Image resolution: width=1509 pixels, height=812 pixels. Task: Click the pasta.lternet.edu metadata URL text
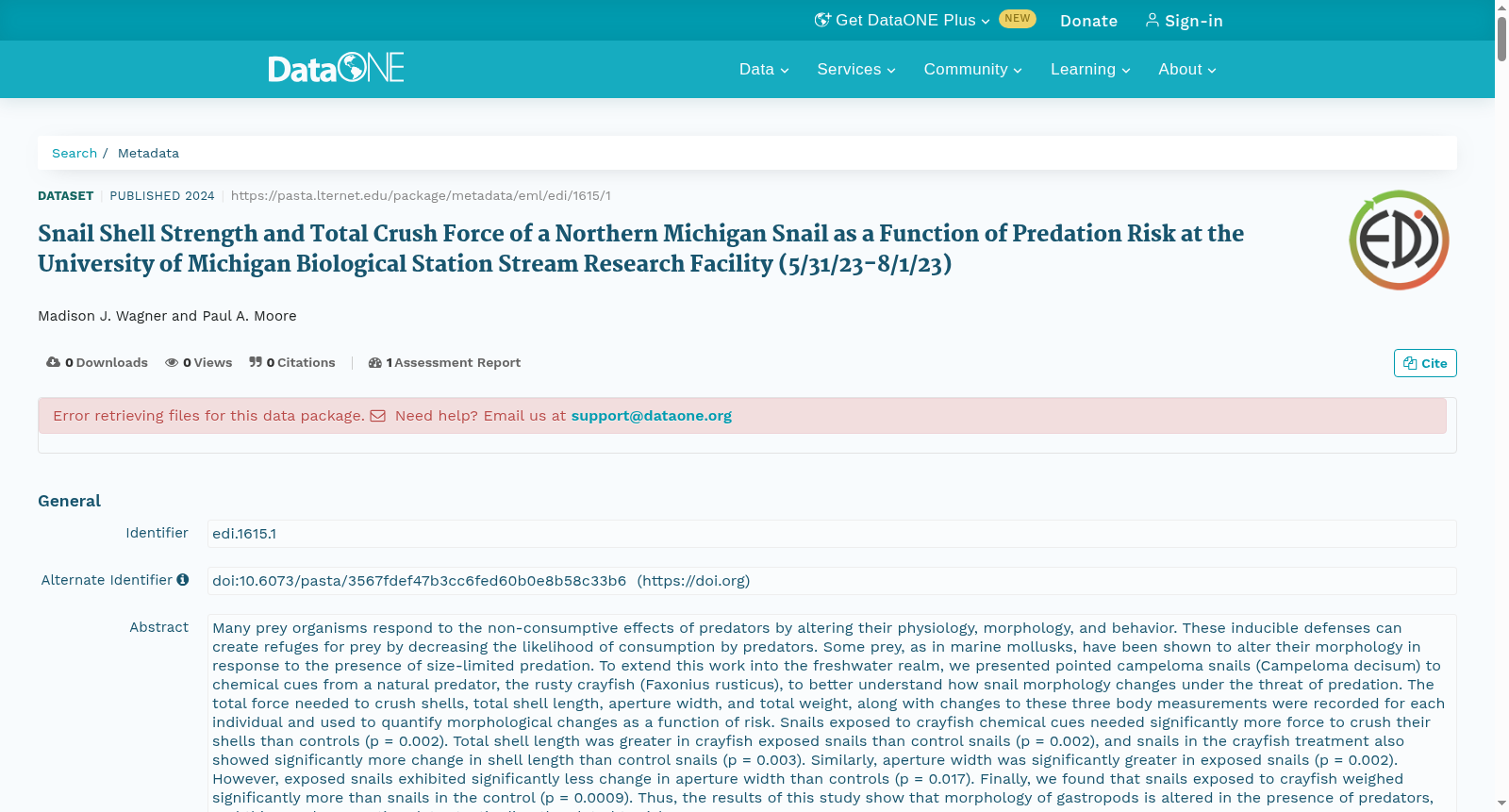421,196
